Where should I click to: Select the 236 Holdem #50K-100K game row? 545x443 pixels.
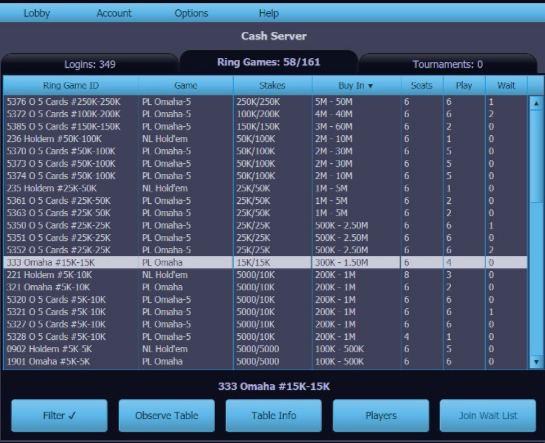click(x=265, y=139)
